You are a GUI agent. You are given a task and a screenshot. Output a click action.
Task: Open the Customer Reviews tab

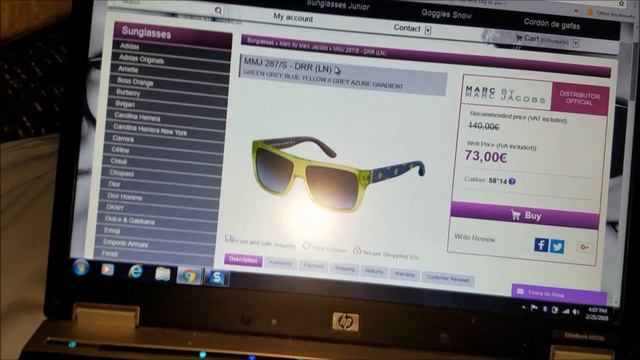tap(448, 279)
